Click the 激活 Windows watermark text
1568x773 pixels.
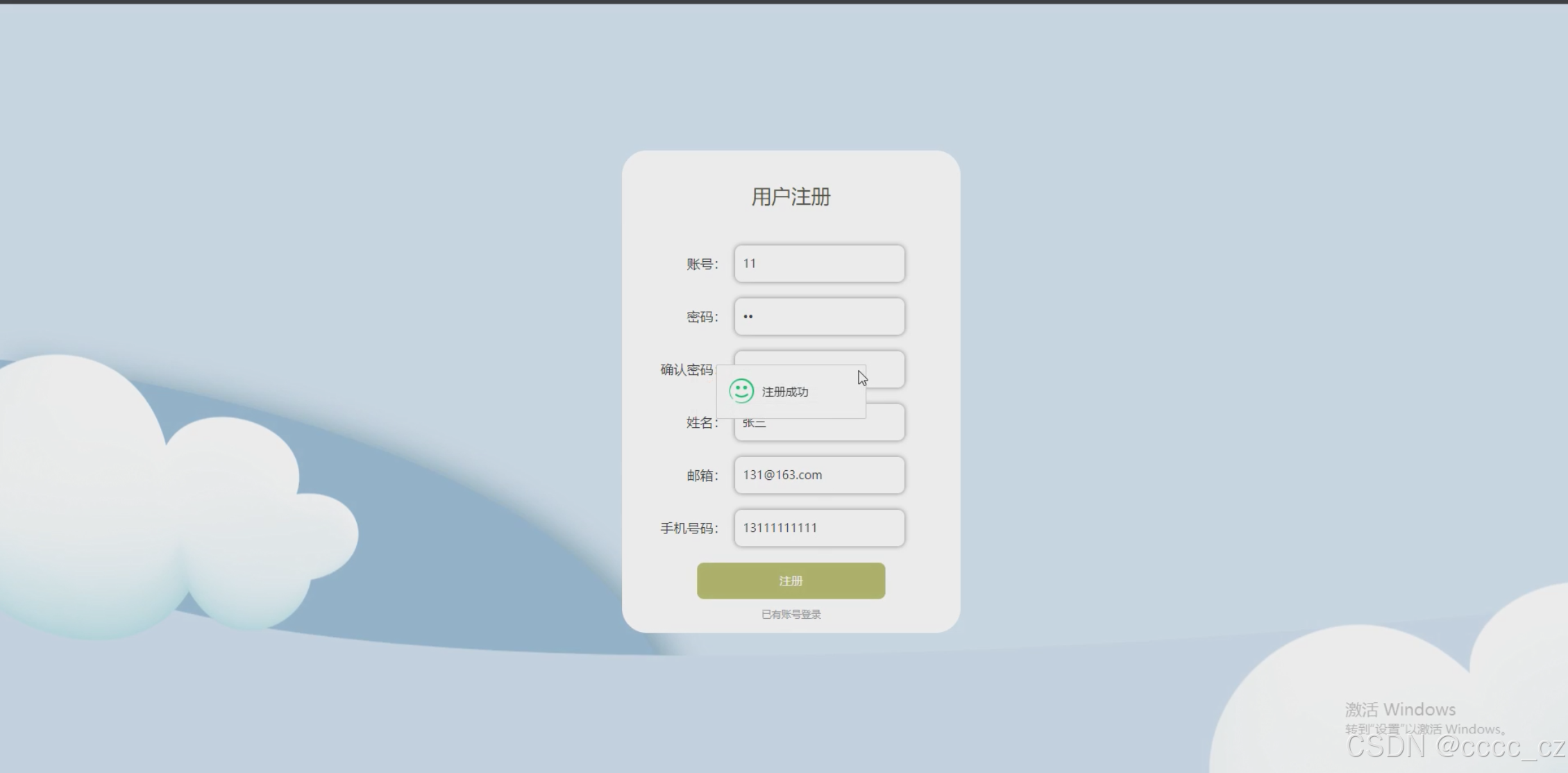(x=1399, y=710)
